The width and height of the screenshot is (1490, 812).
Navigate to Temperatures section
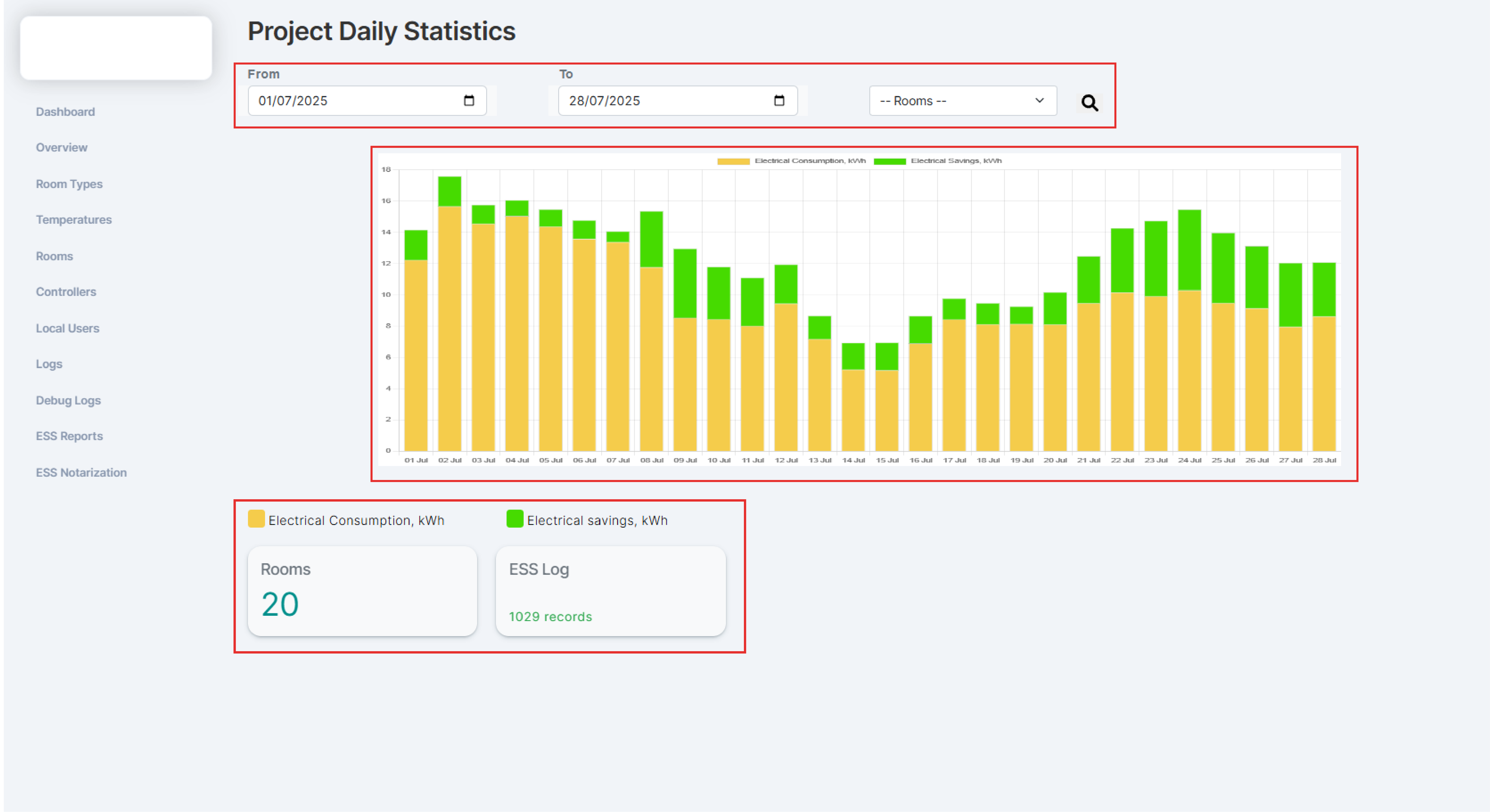point(74,220)
